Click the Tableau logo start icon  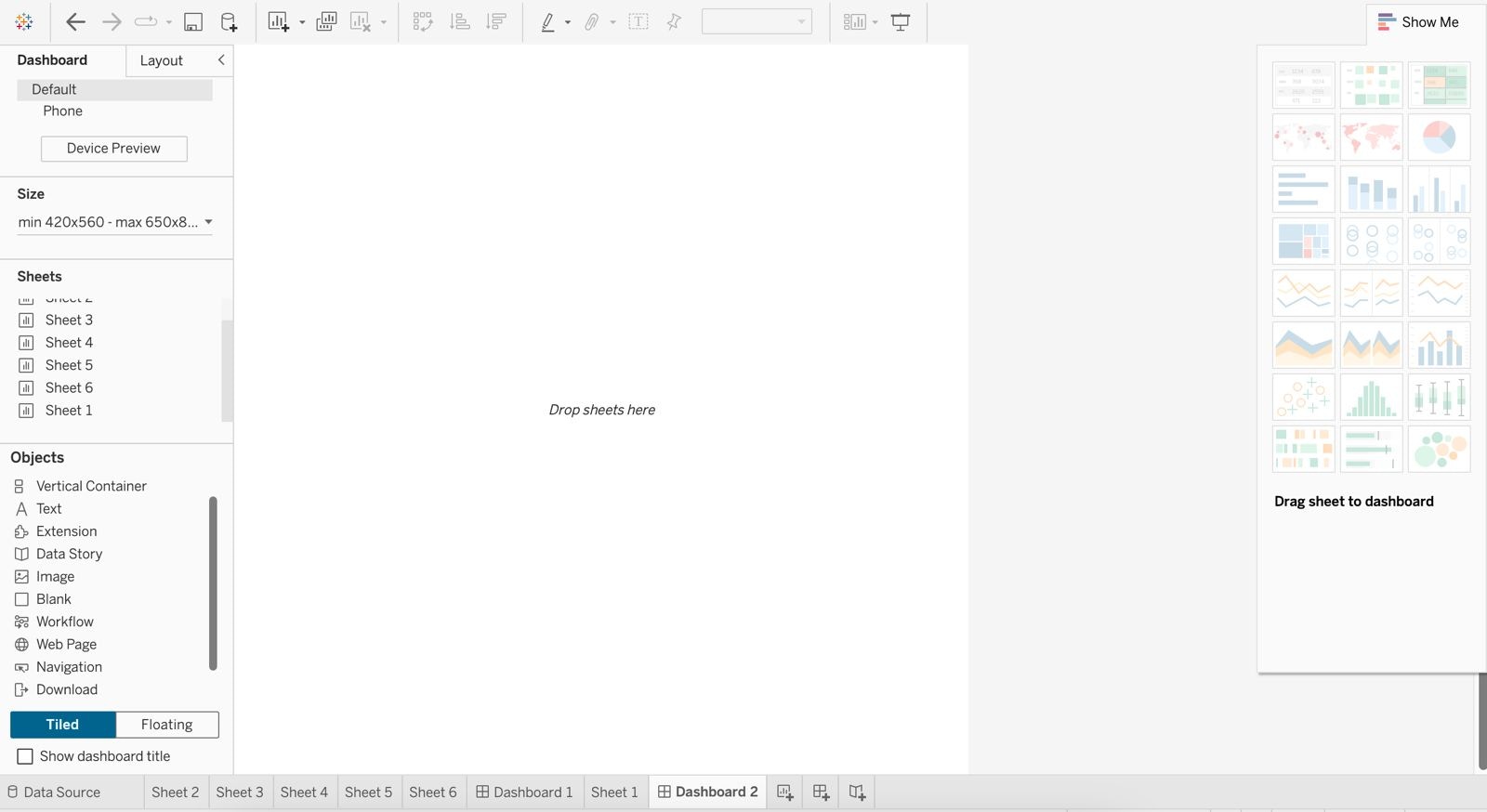(x=24, y=21)
